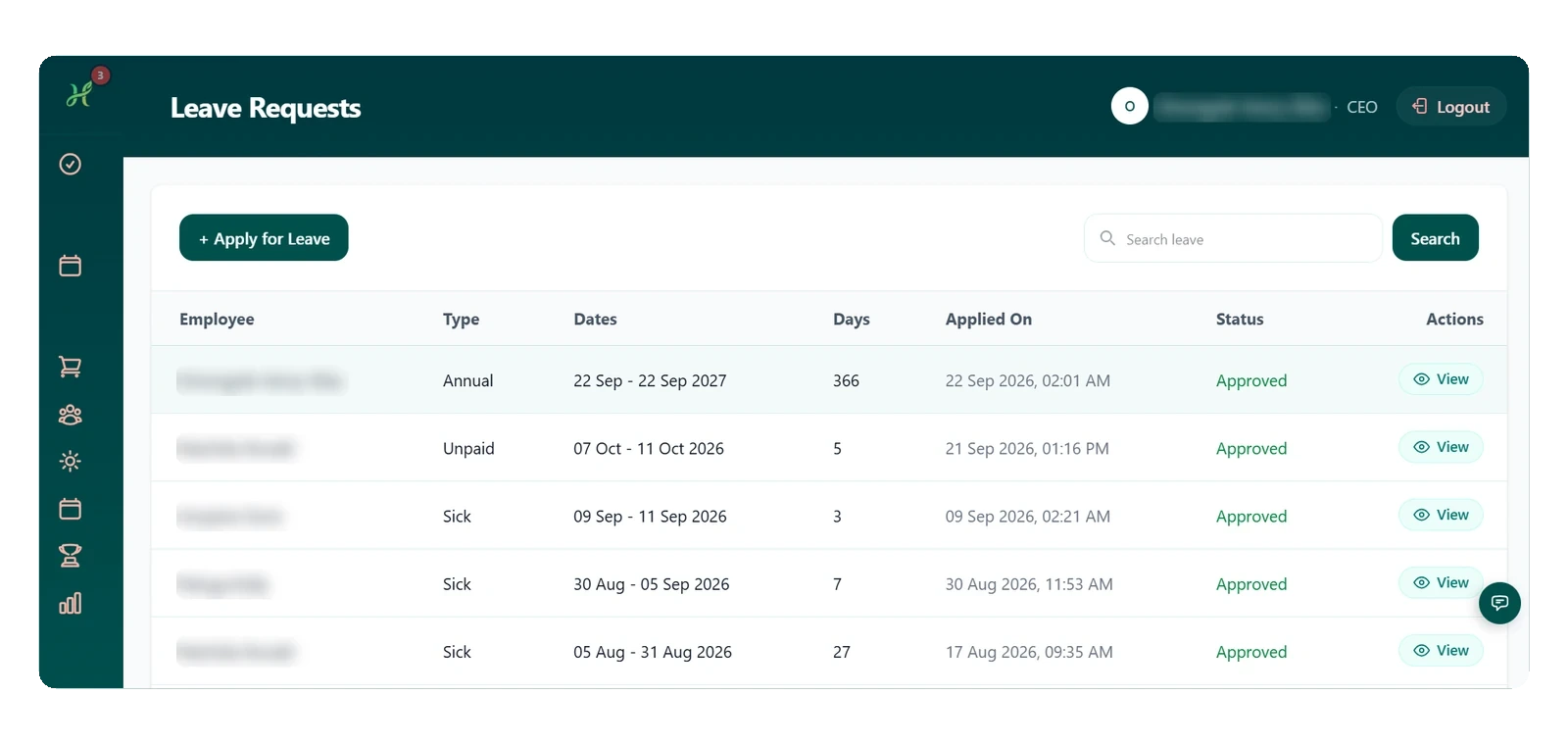Click the lower calendar sidebar icon
Image resolution: width=1568 pixels, height=745 pixels.
point(71,509)
